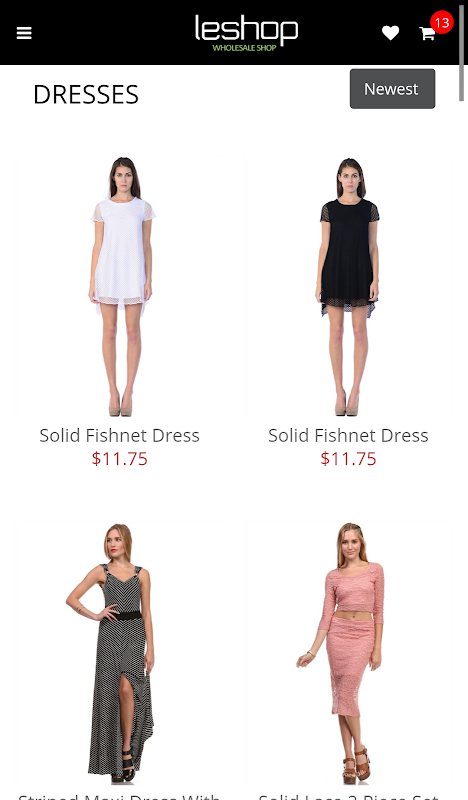Open the striped maxi dress image
Viewport: 468px width, 800px height.
click(120, 653)
